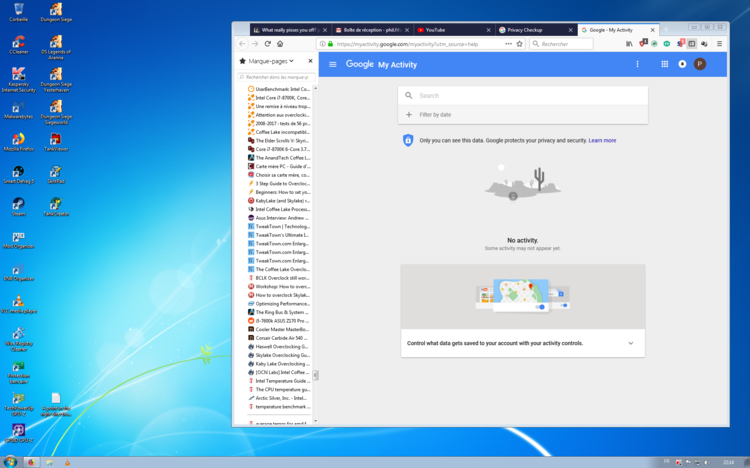Click the red shield extension icon
Viewport: 750px width, 468px height.
coord(643,44)
